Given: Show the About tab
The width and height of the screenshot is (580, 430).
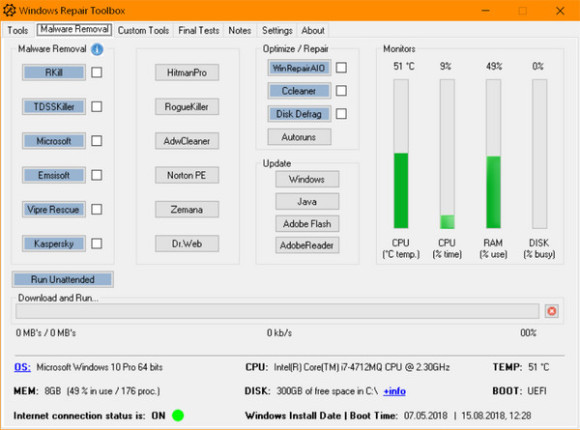Looking at the screenshot, I should 313,30.
